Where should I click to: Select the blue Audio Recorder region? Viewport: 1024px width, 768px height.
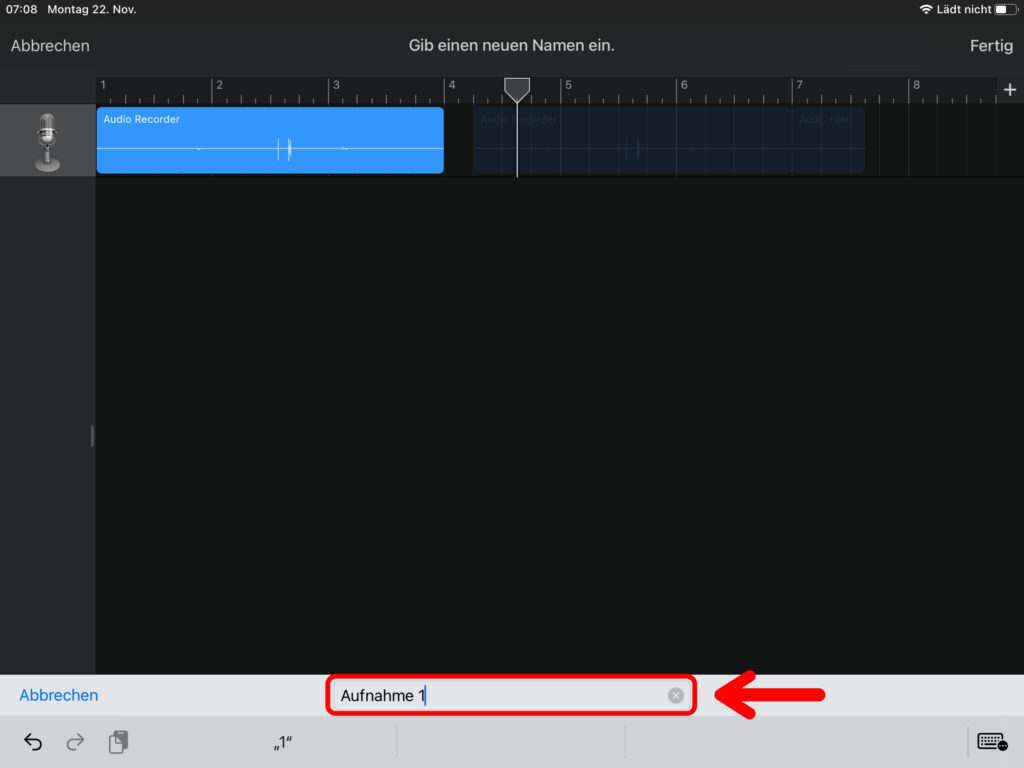coord(270,140)
